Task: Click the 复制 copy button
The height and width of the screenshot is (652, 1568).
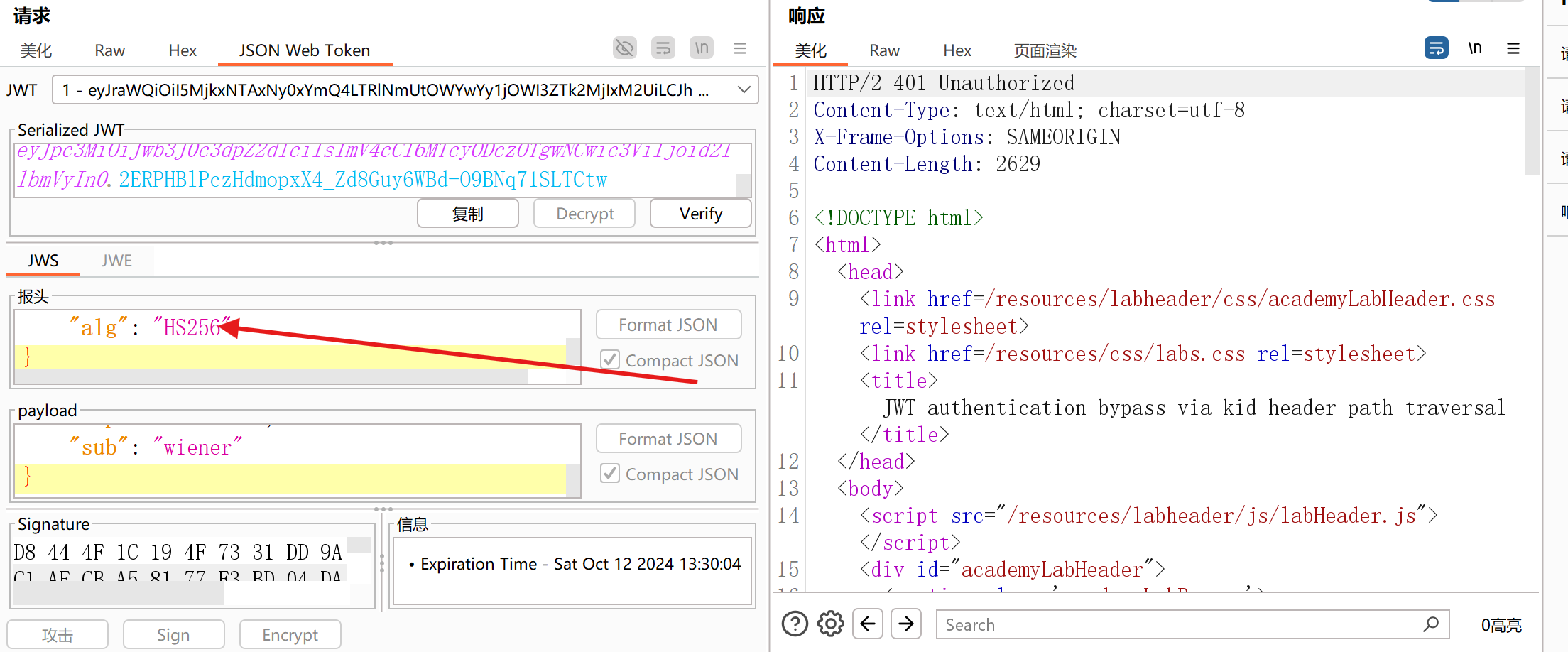Action: tap(468, 213)
